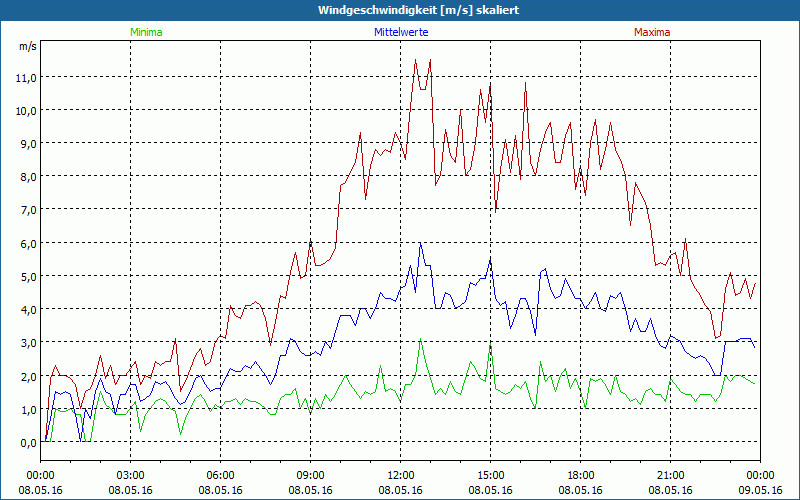This screenshot has height=500, width=800.
Task: Click the 12:00 time axis label
Action: coord(401,476)
